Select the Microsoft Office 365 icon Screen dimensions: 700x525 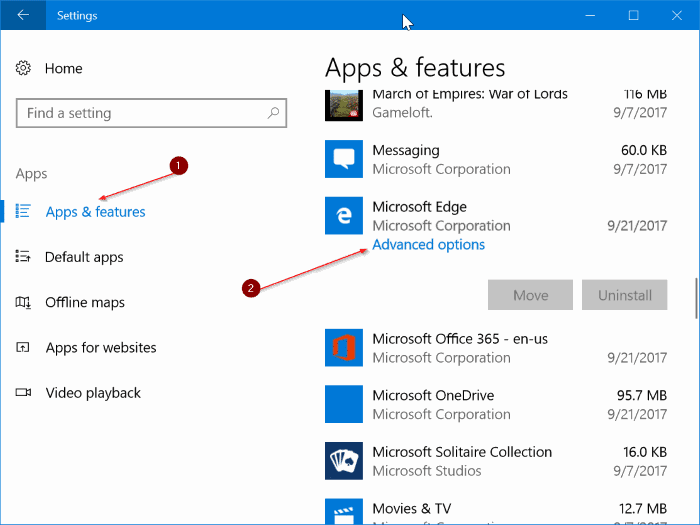tap(344, 348)
